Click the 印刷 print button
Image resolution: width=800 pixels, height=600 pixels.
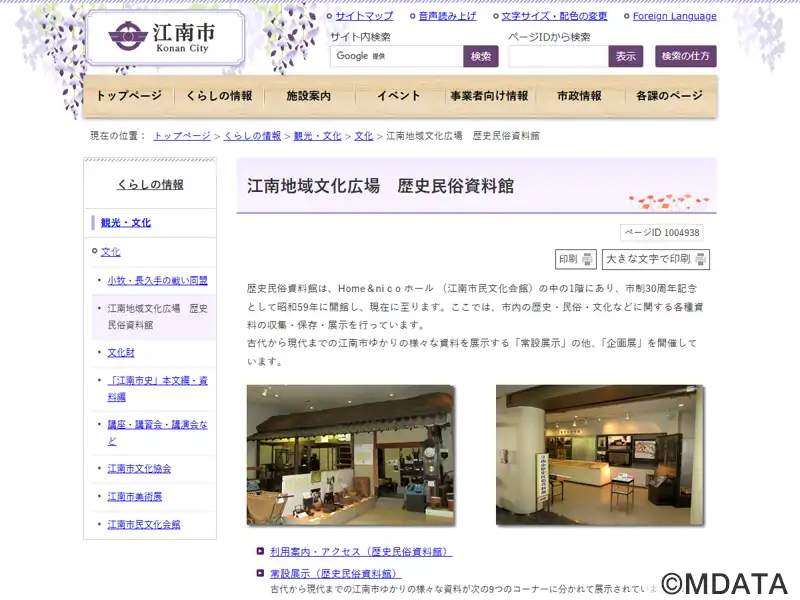(576, 259)
